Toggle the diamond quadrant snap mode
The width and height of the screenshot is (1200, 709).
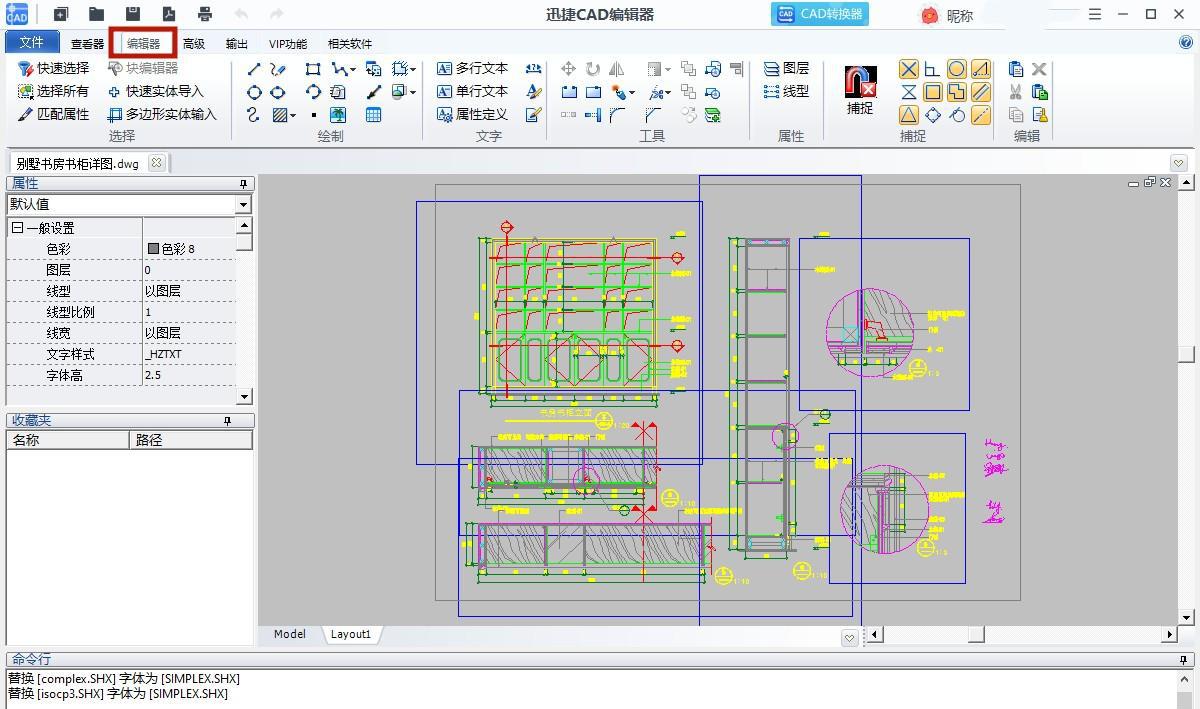932,115
